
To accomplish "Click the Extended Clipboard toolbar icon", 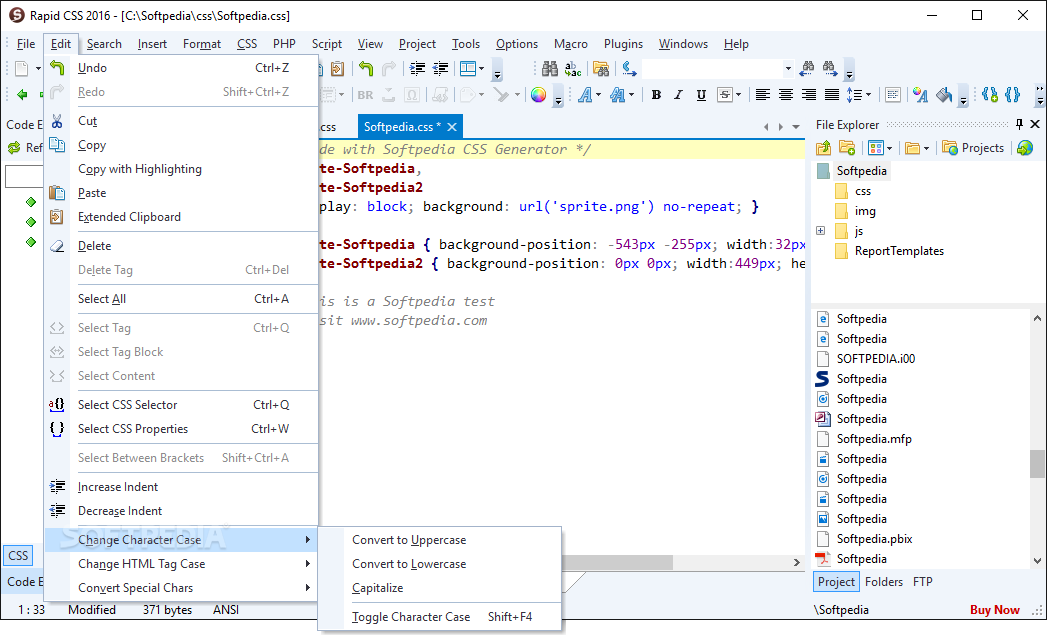I will point(337,68).
